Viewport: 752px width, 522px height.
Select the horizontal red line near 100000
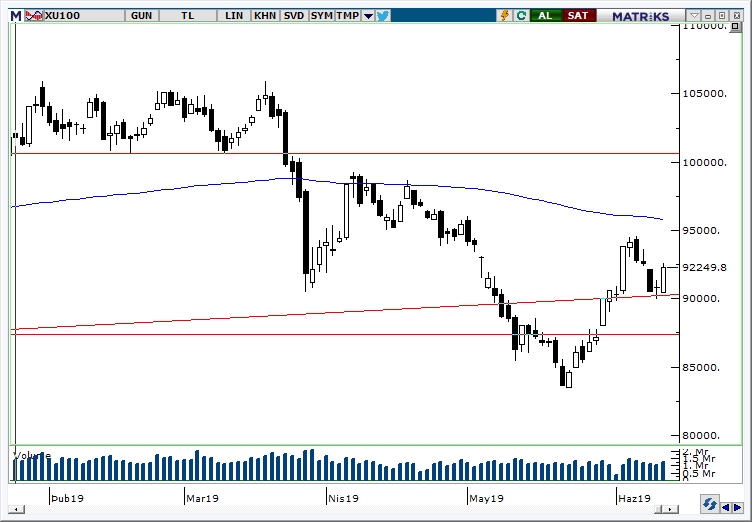345,154
